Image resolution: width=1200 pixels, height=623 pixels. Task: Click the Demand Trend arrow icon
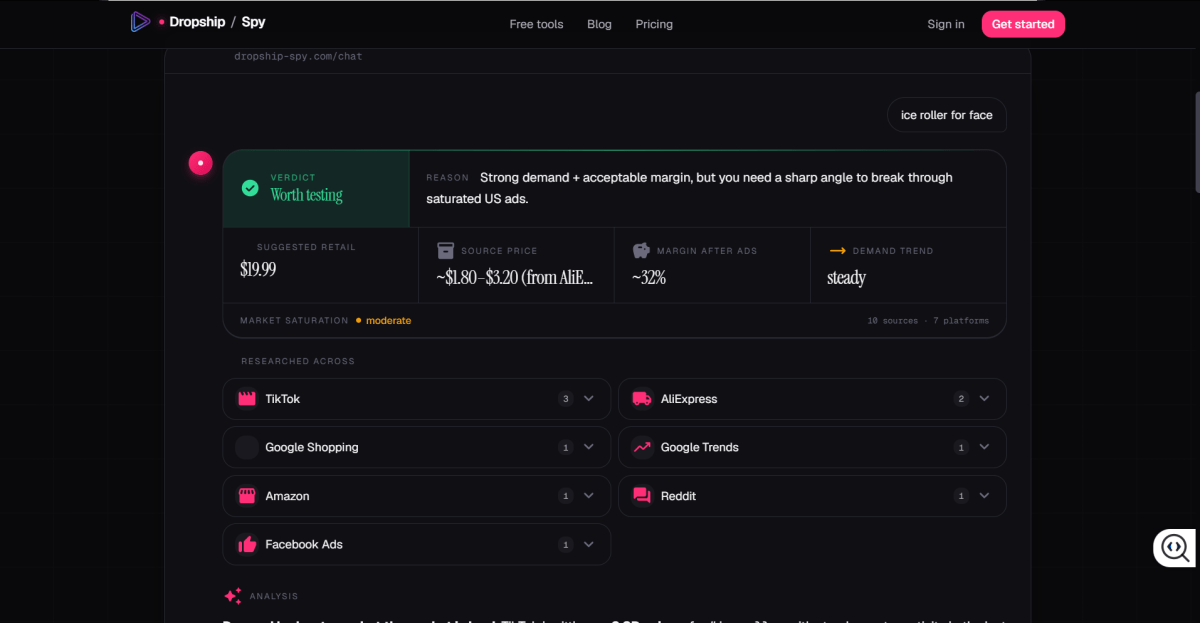[x=837, y=251]
